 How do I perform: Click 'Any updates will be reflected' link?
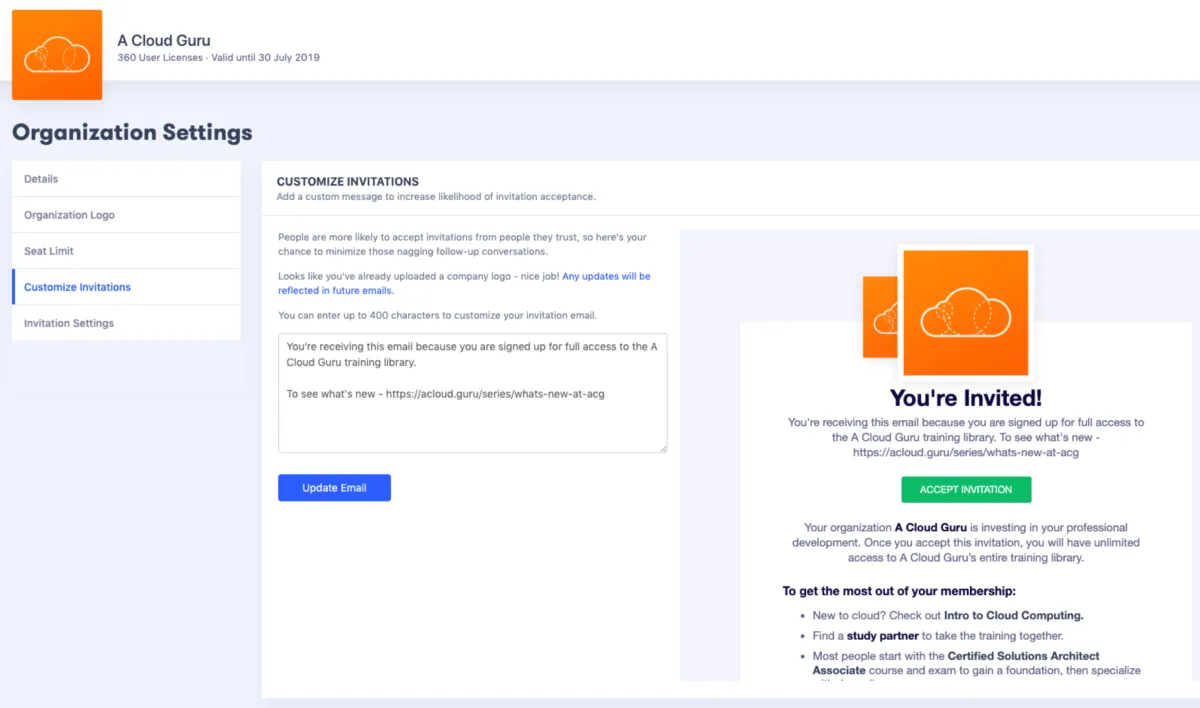pyautogui.click(x=464, y=283)
